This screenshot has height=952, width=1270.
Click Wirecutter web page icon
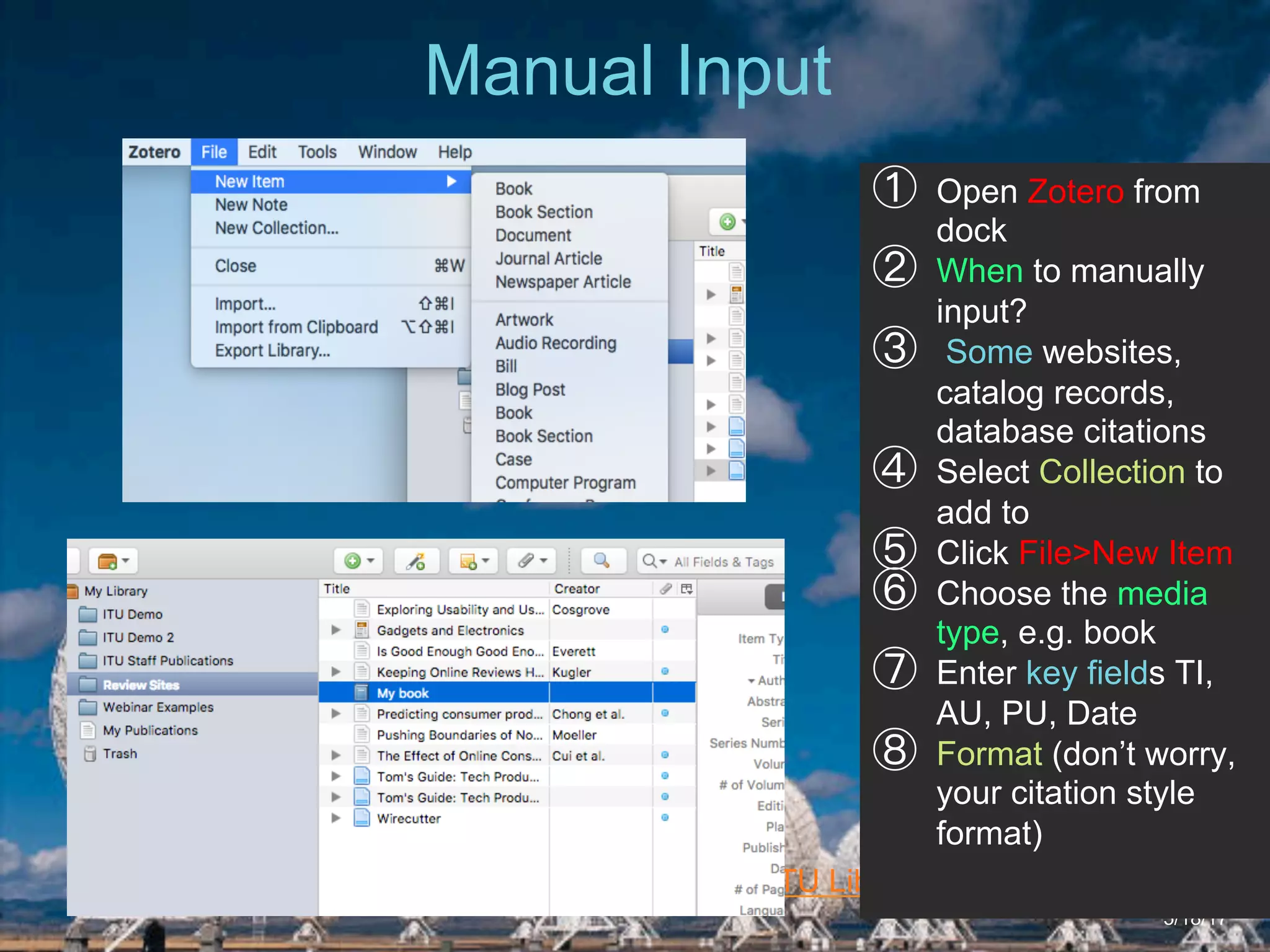coord(362,818)
